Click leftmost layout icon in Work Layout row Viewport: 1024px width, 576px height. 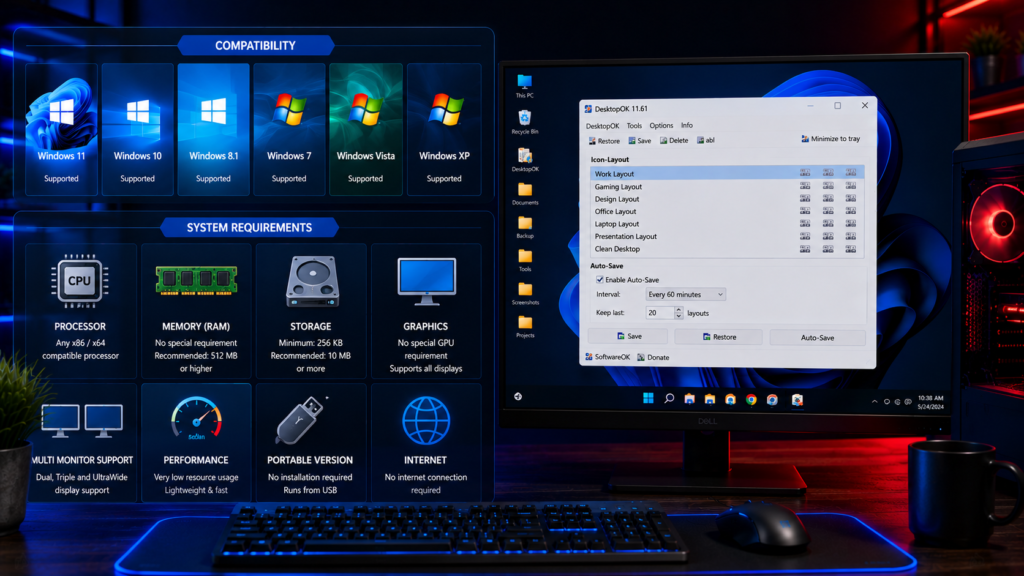805,173
